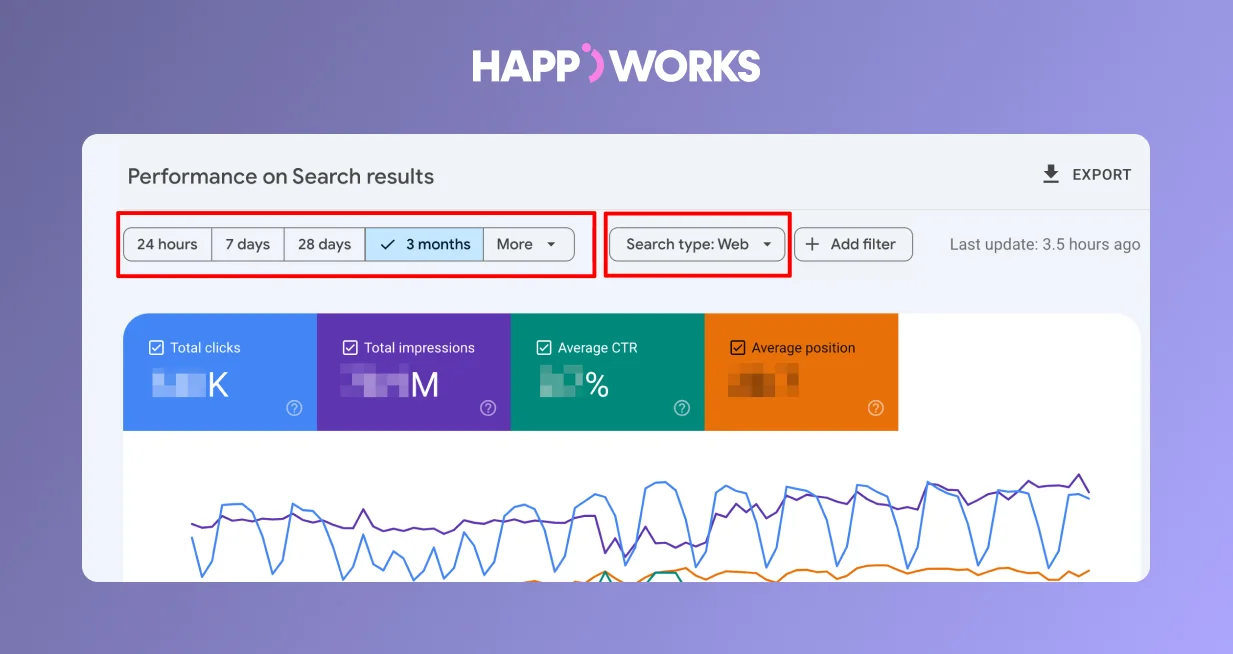The width and height of the screenshot is (1233, 654).
Task: Open the More date range dropdown
Action: 529,244
